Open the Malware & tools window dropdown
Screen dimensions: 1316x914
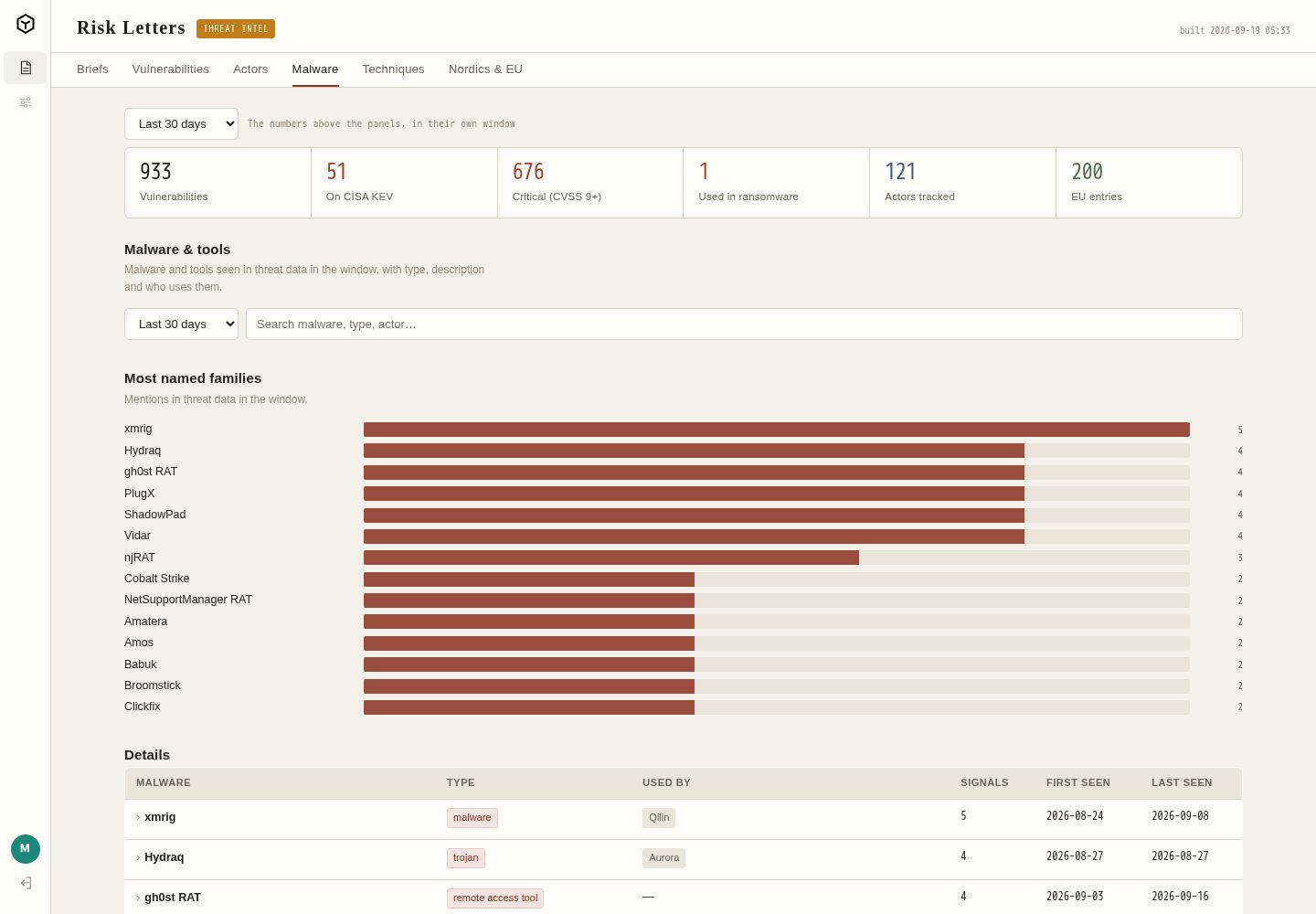coord(181,324)
